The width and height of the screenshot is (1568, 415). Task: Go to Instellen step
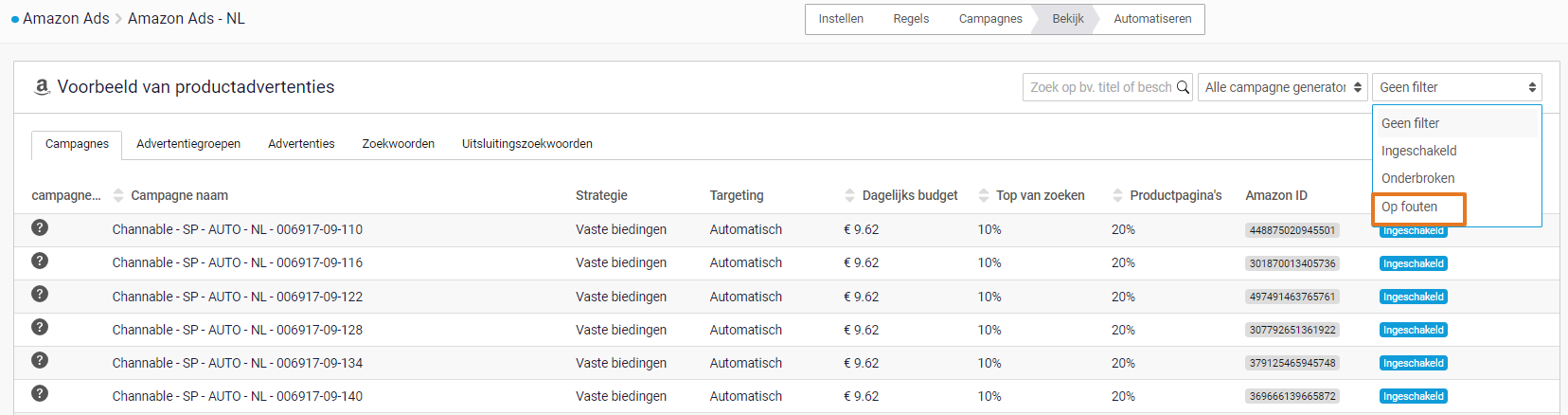pos(841,19)
